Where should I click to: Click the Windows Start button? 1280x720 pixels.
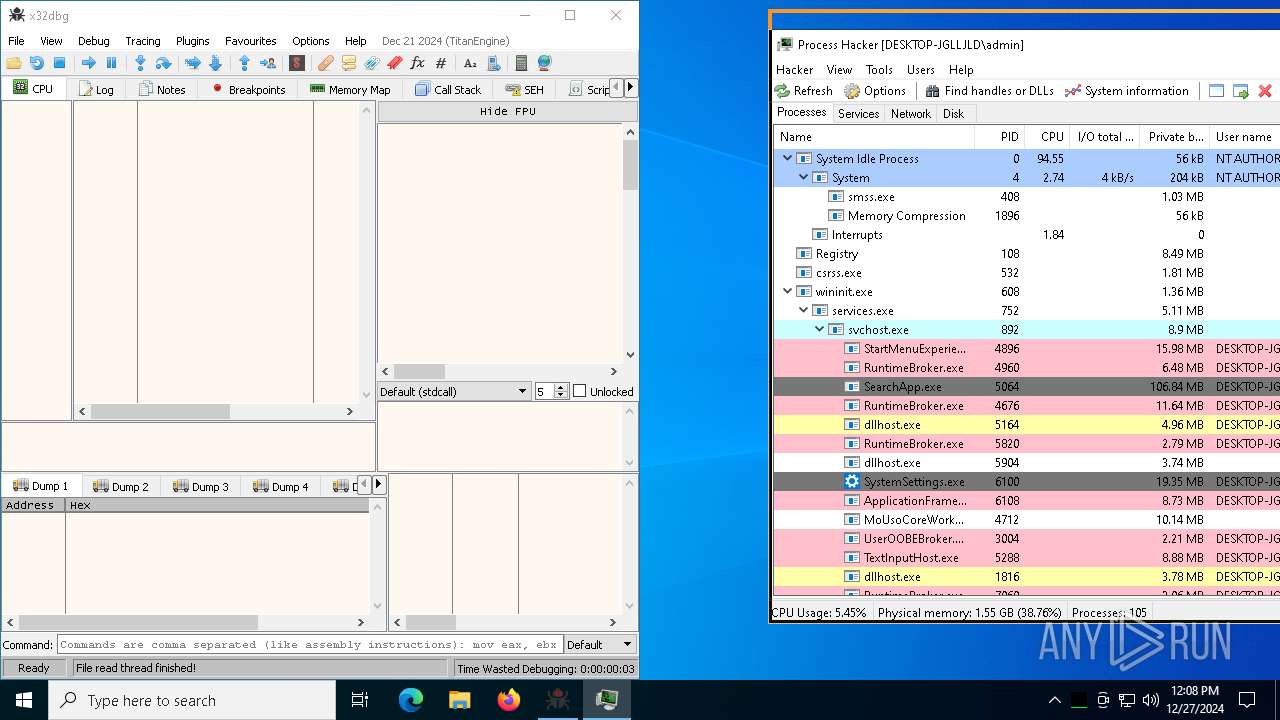24,700
